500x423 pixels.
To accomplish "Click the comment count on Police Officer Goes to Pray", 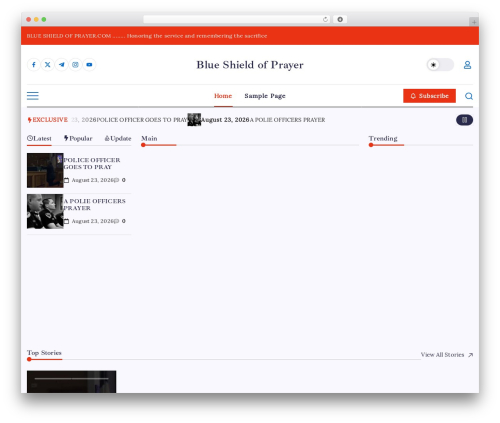I will tap(120, 180).
